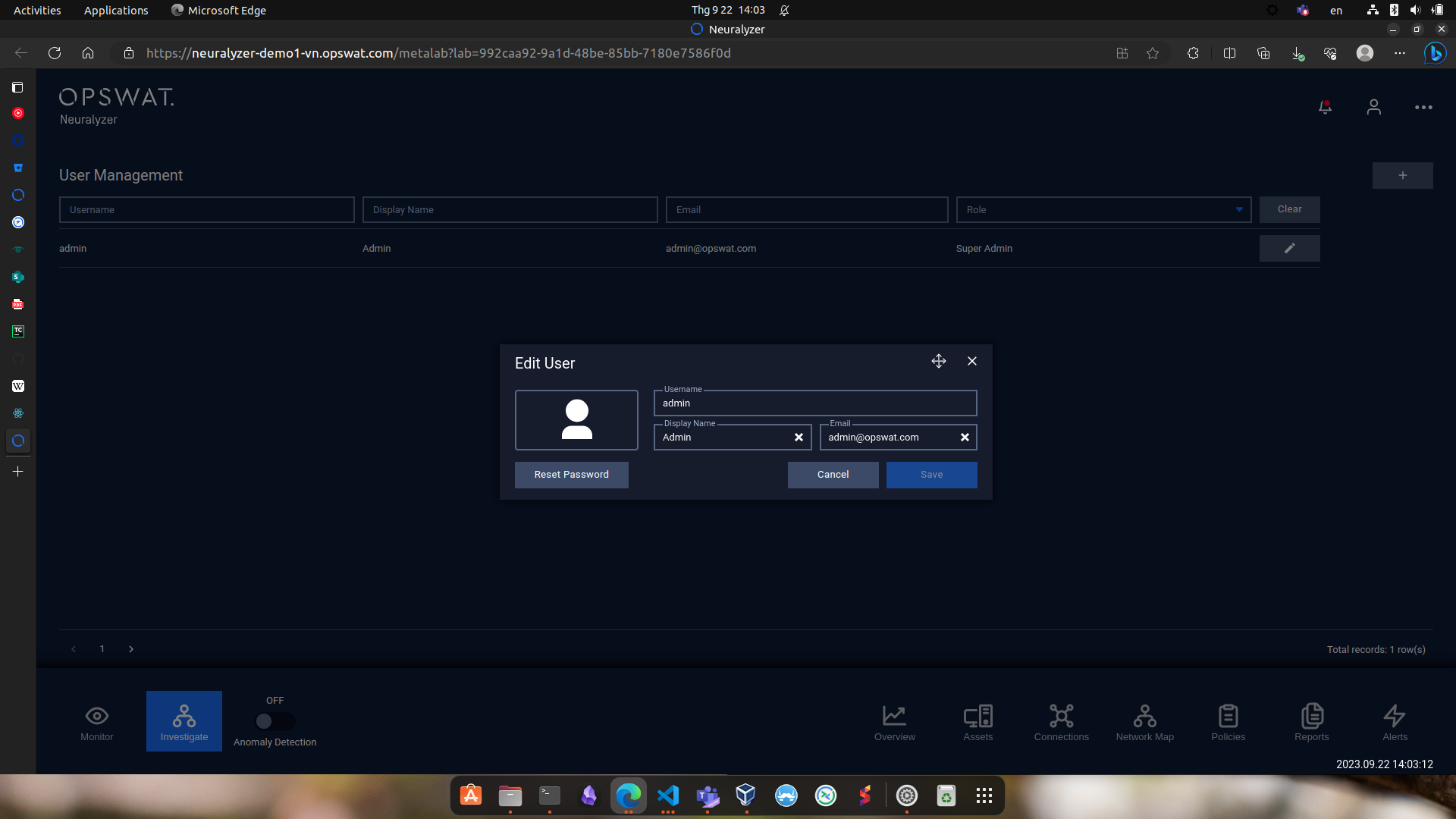Open Terminal from the dock
1456x819 pixels.
click(550, 795)
